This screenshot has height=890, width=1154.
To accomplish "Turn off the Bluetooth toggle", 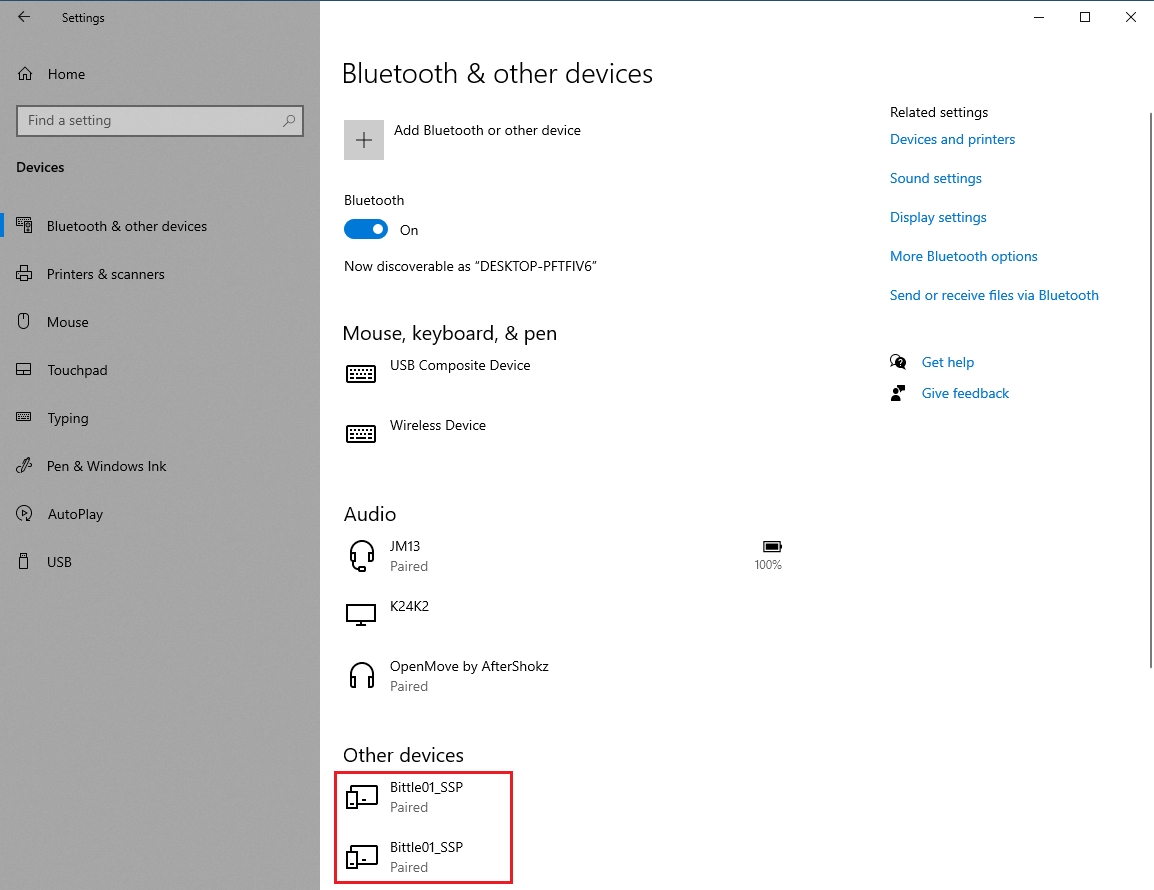I will 366,230.
